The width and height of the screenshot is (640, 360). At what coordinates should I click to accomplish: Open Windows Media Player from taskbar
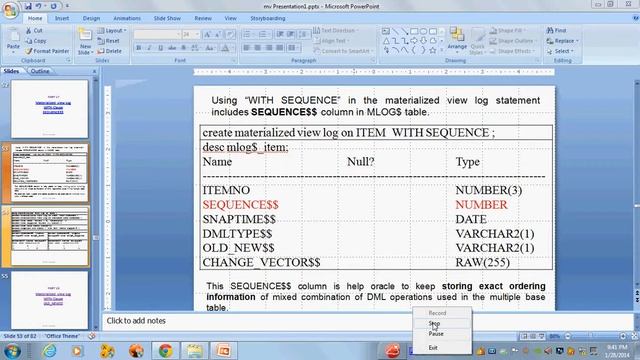(x=77, y=351)
